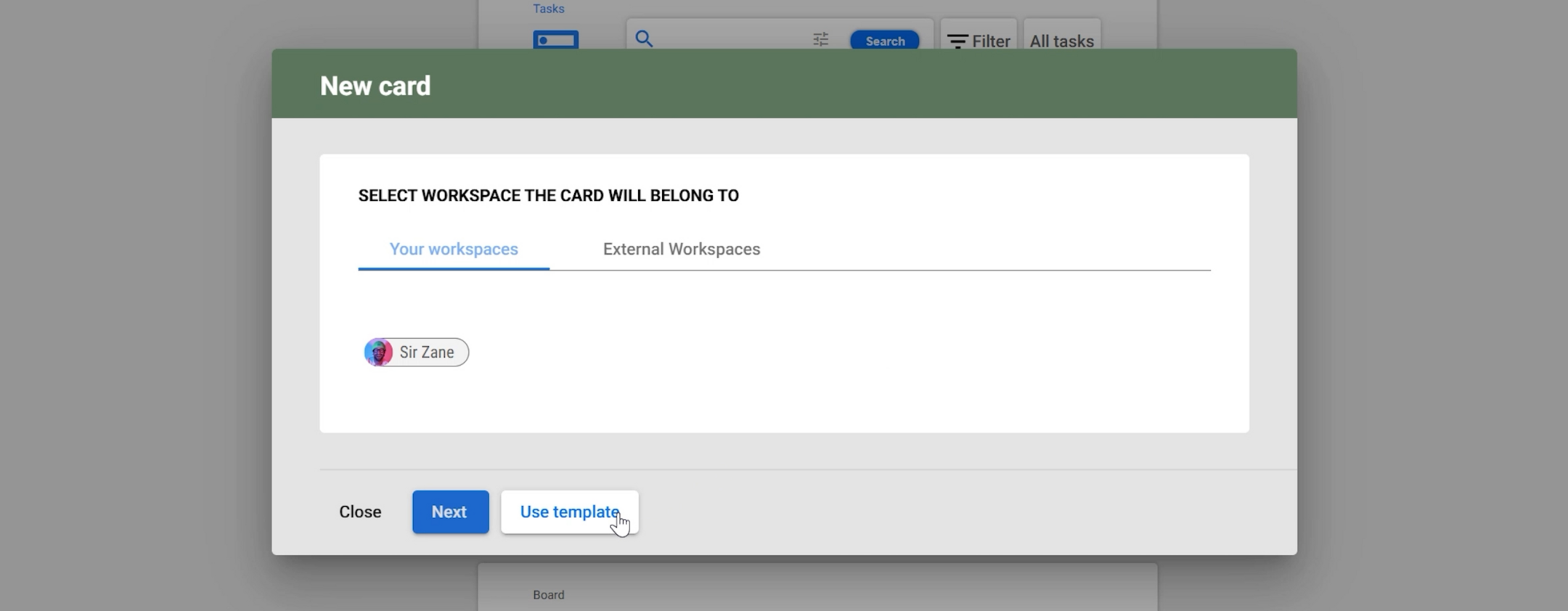Click the funnel lines Filter icon
The image size is (1568, 611).
pyautogui.click(x=957, y=41)
